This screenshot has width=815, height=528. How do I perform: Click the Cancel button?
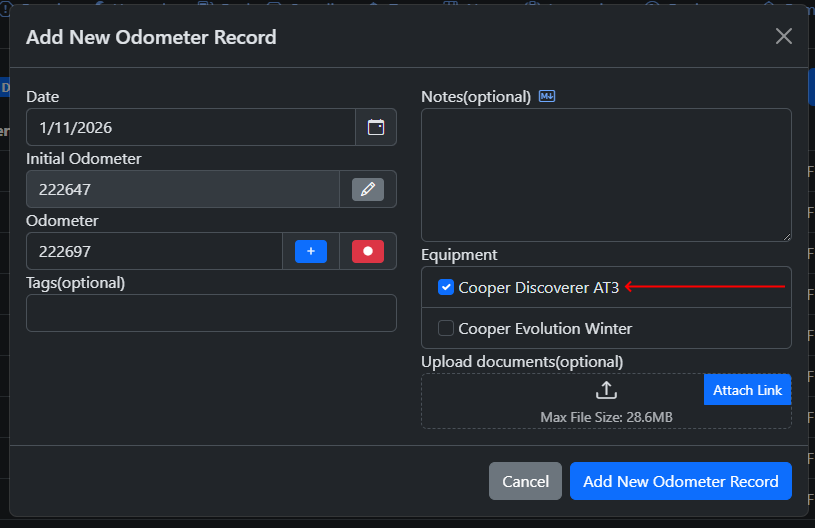point(525,481)
